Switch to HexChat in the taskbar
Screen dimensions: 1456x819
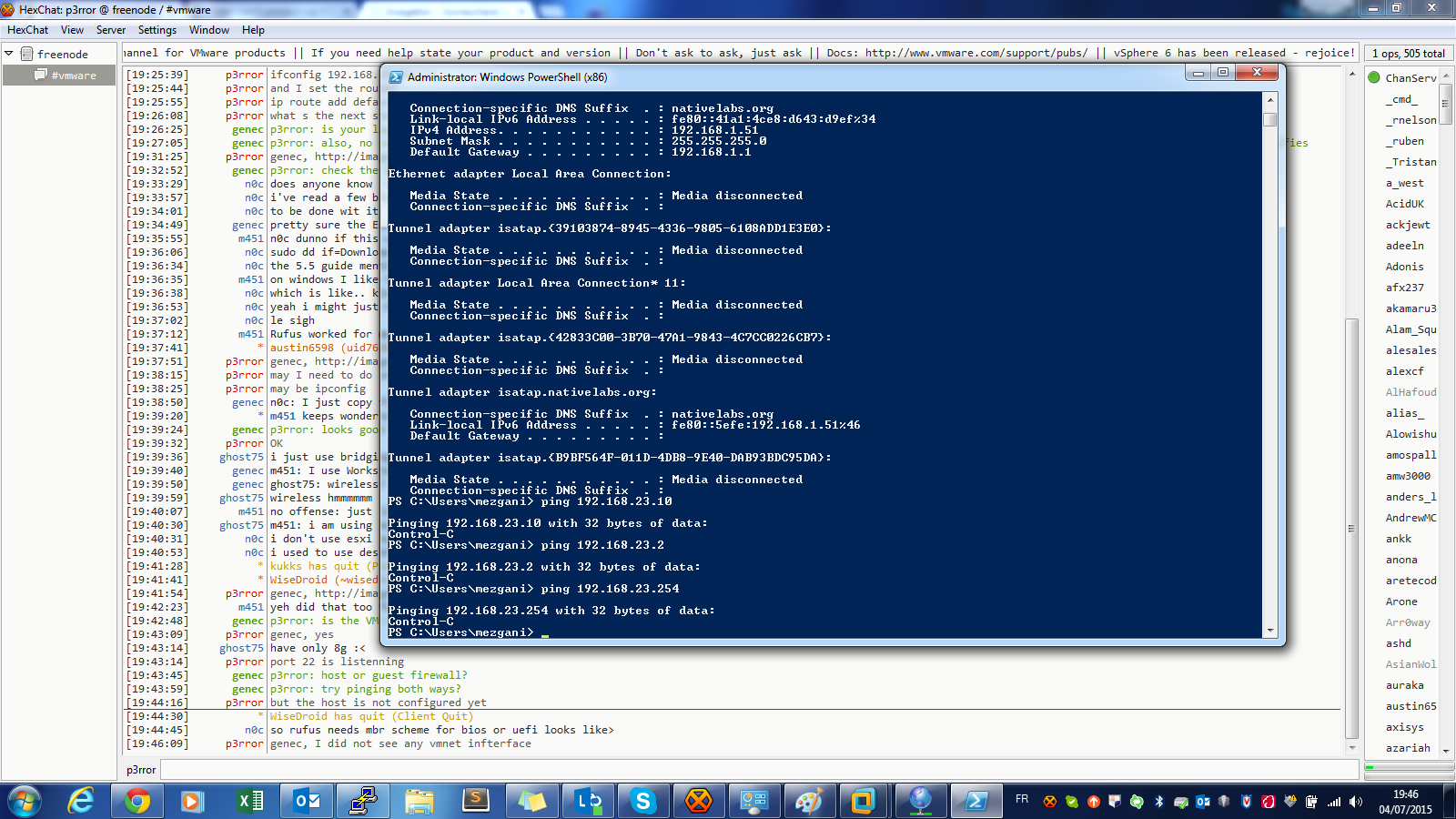coord(699,801)
